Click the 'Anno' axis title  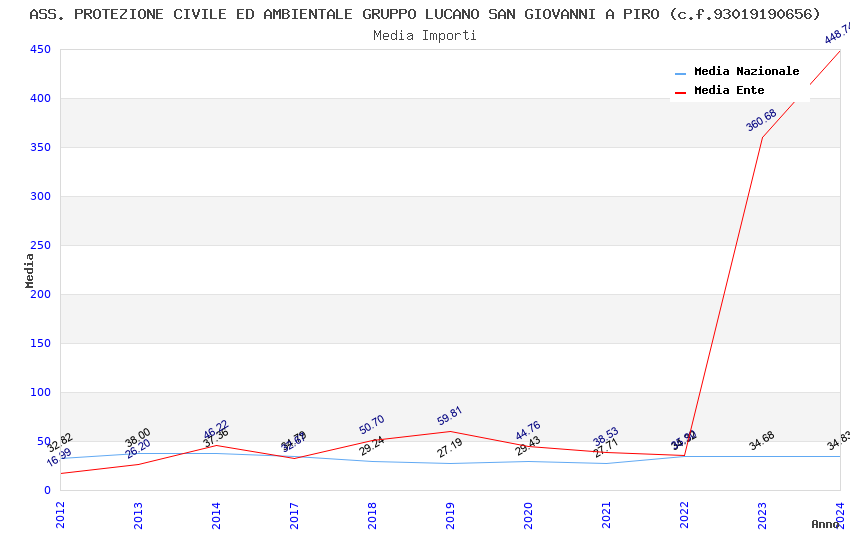825,524
